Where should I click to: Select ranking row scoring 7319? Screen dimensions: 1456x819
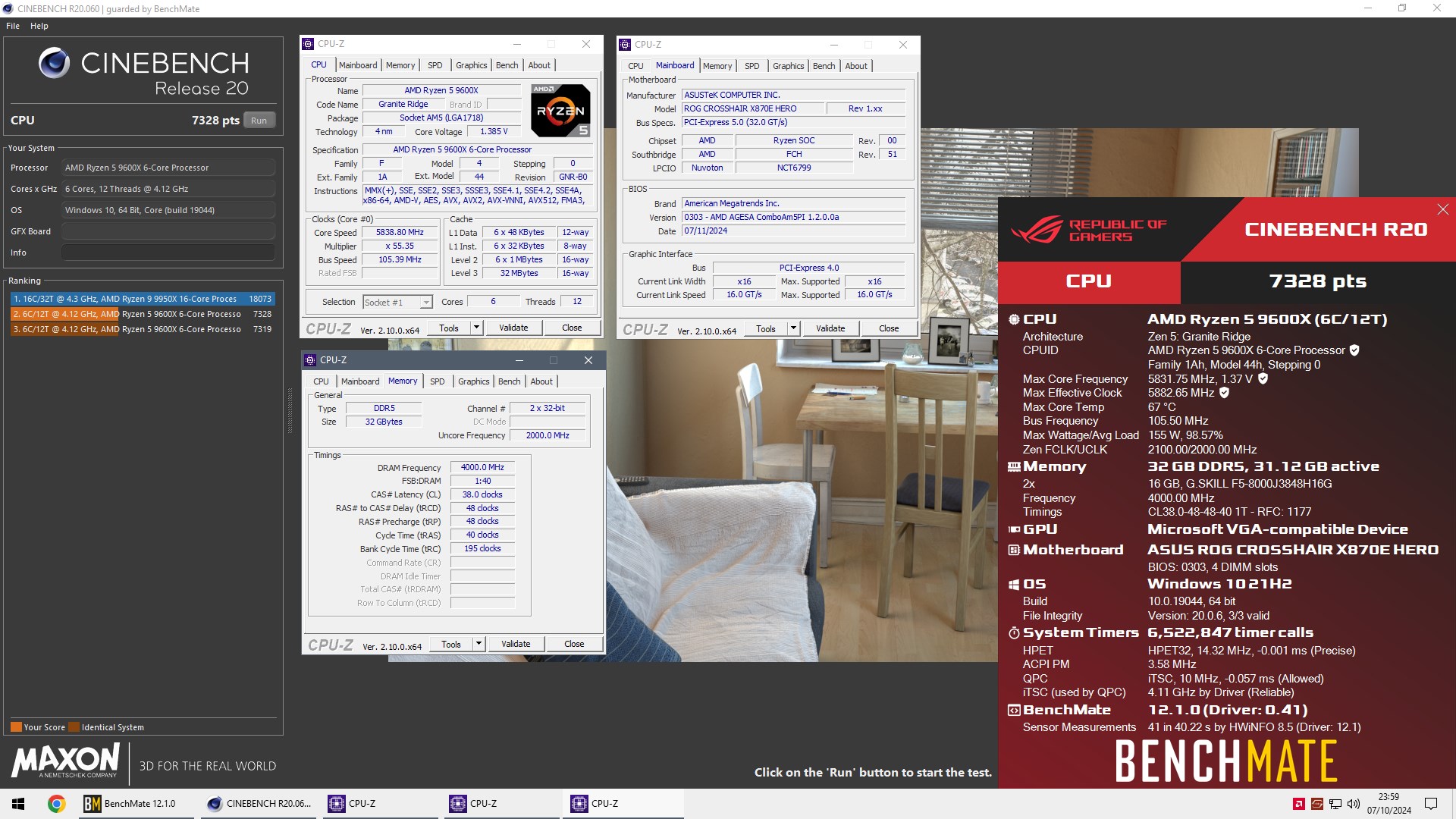pos(143,329)
